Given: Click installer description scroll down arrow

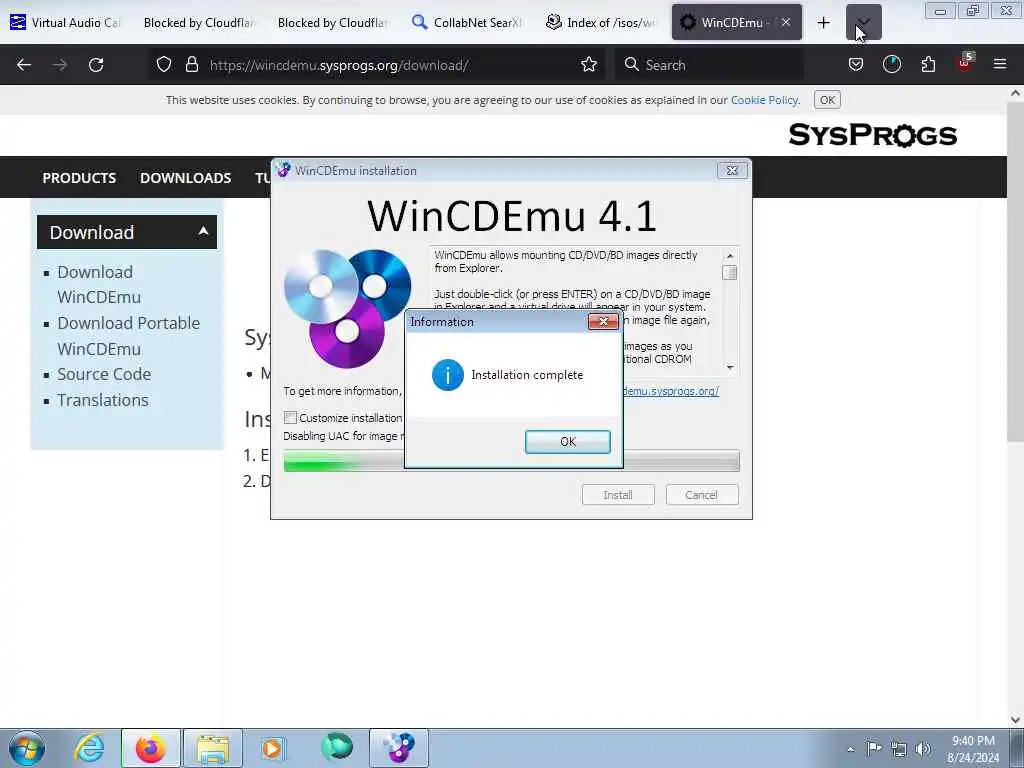Looking at the screenshot, I should coord(730,367).
